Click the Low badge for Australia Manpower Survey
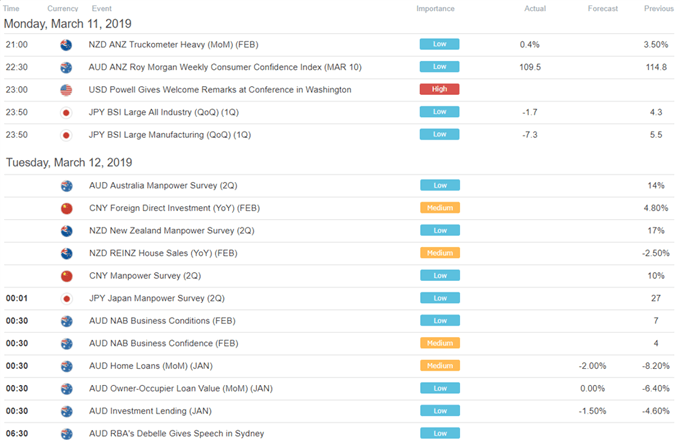The height and width of the screenshot is (440, 680). pos(440,185)
